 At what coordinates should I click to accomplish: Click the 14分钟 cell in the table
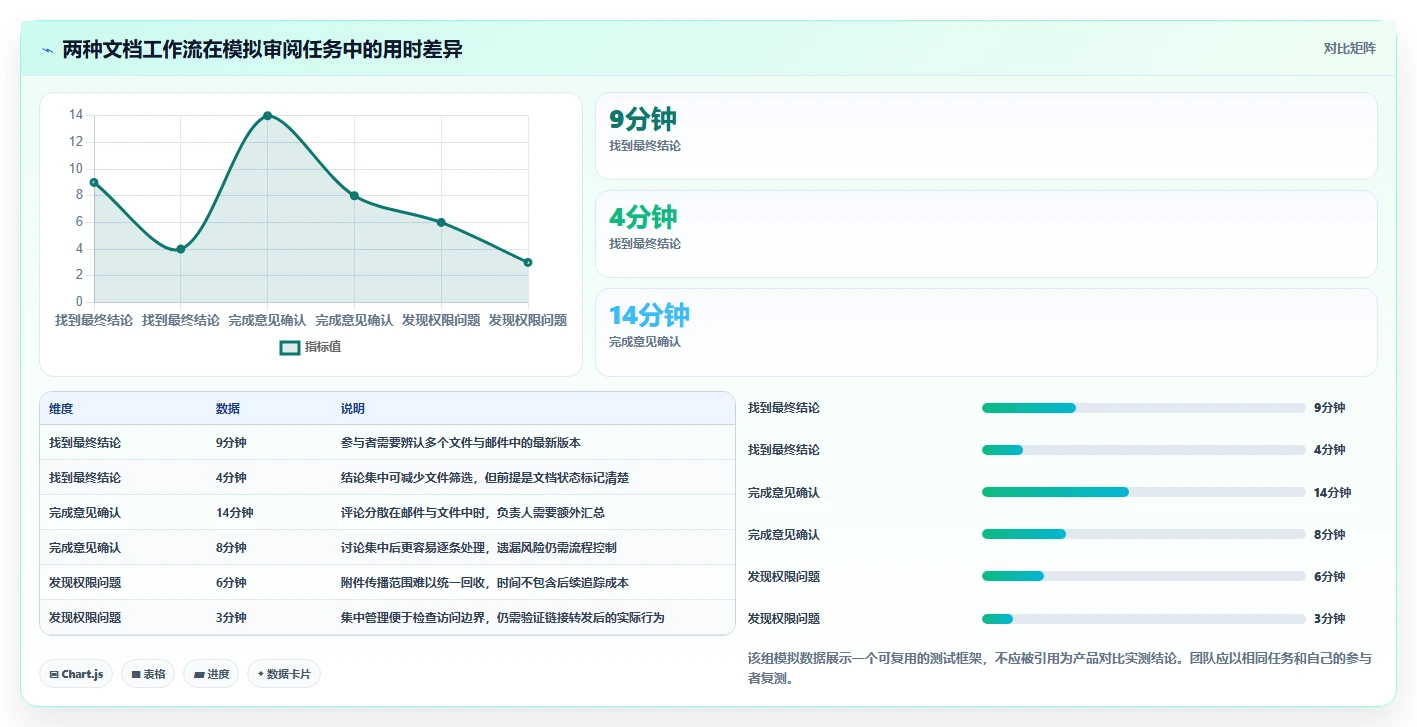tap(234, 513)
